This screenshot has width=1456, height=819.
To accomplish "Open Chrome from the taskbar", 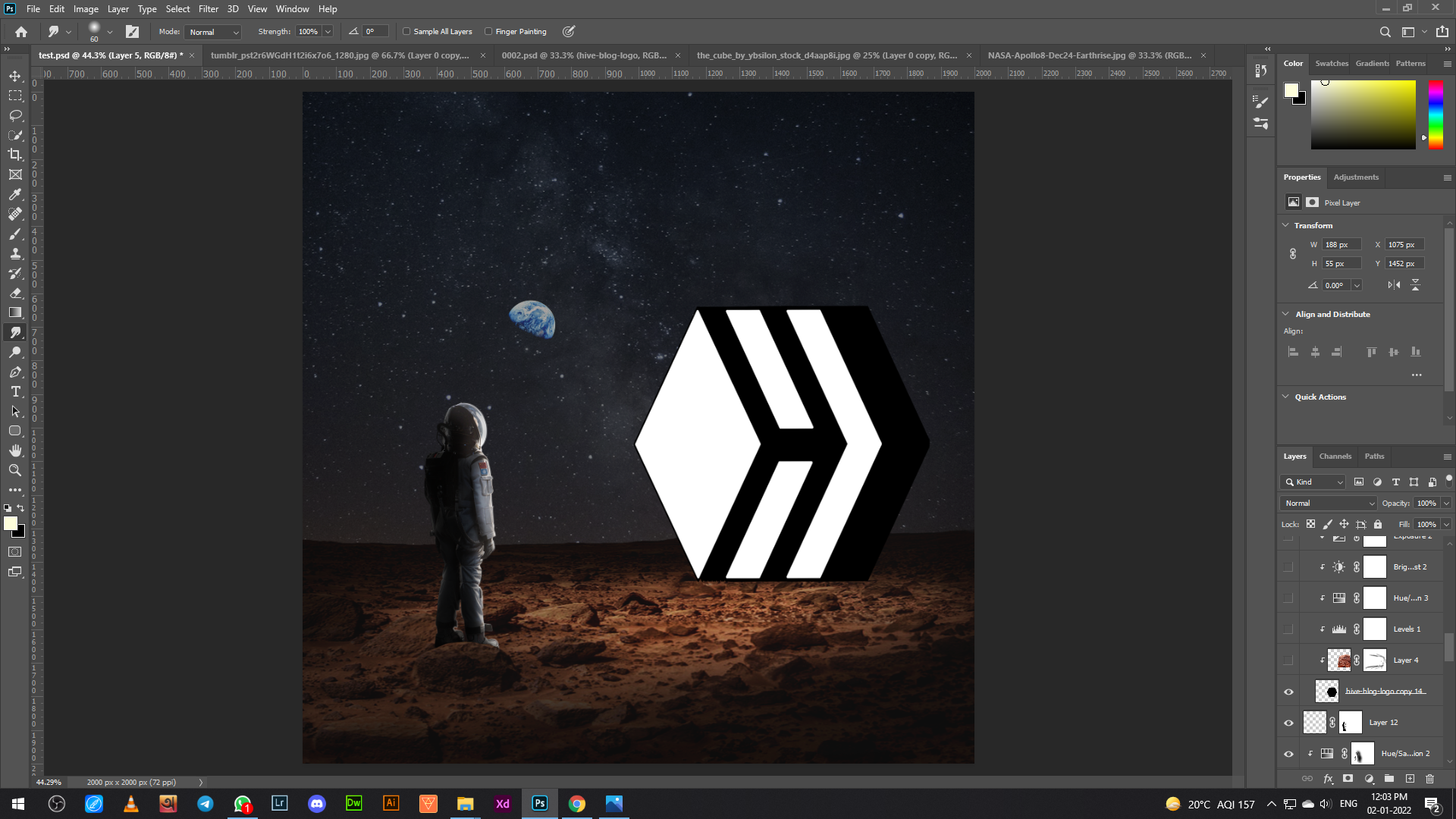I will pyautogui.click(x=577, y=804).
